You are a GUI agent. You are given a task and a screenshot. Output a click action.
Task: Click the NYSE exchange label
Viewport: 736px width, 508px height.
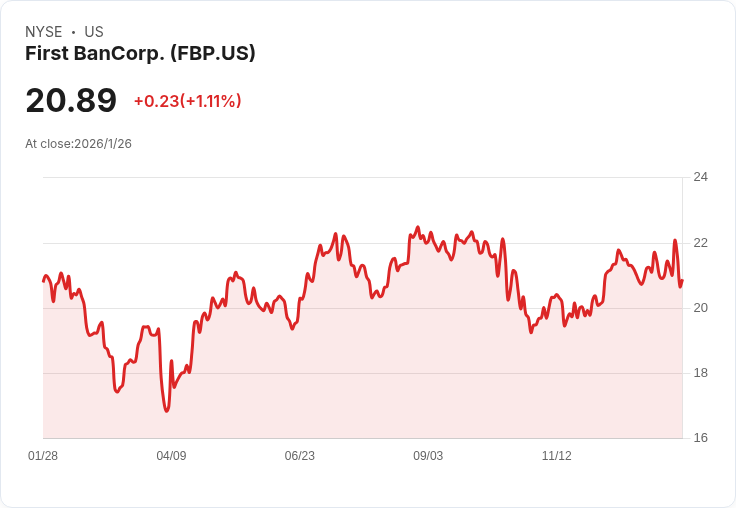pyautogui.click(x=44, y=32)
